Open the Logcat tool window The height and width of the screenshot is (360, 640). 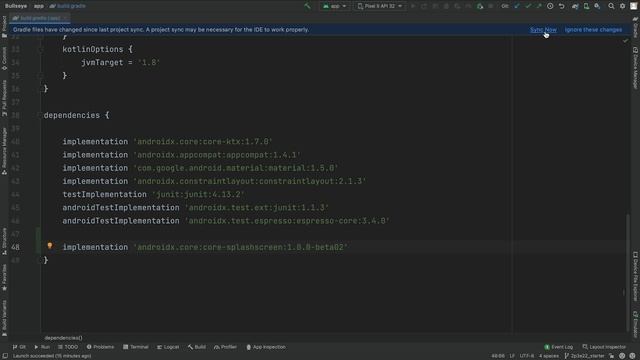(168, 347)
